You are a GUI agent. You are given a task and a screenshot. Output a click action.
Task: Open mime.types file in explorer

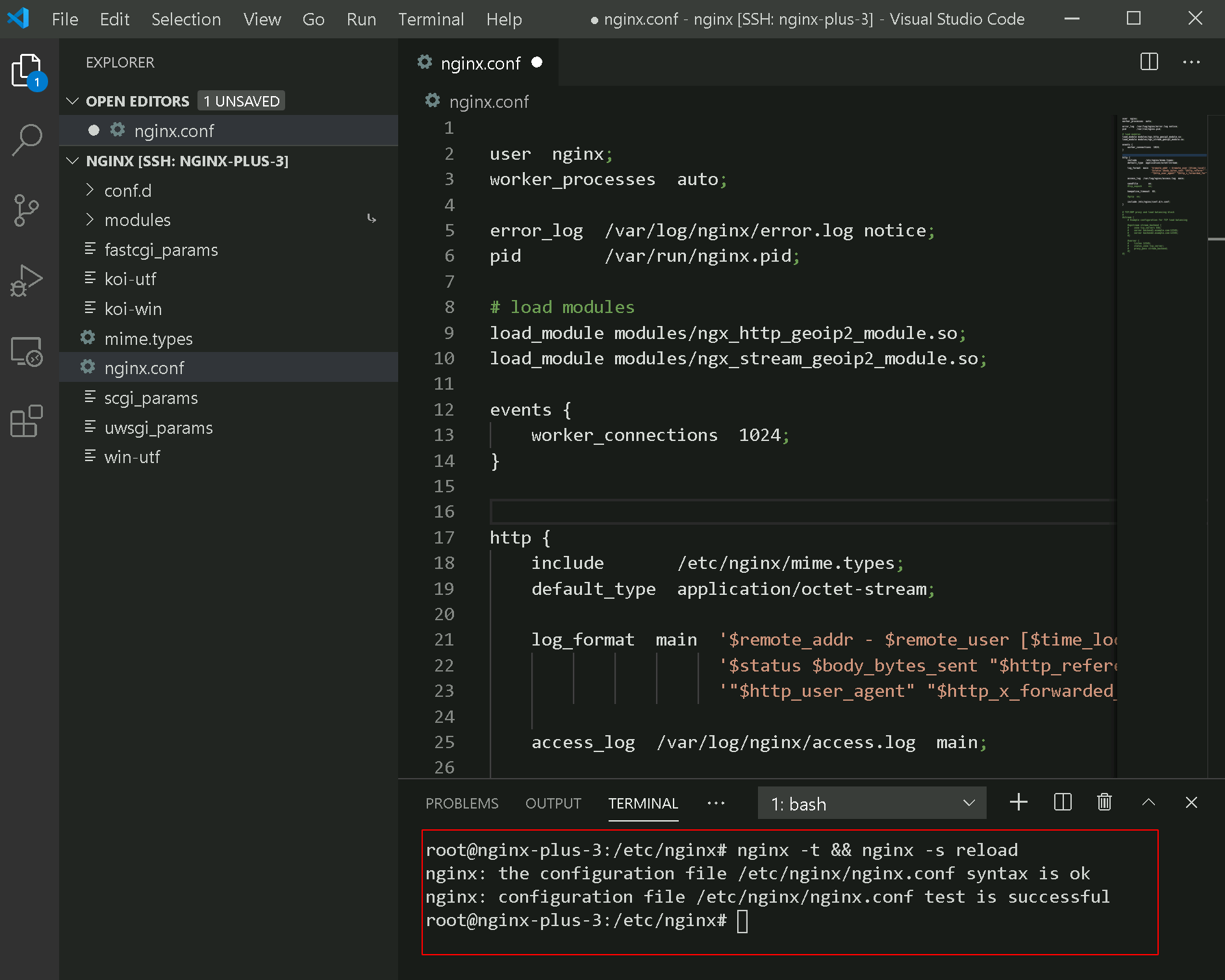148,338
